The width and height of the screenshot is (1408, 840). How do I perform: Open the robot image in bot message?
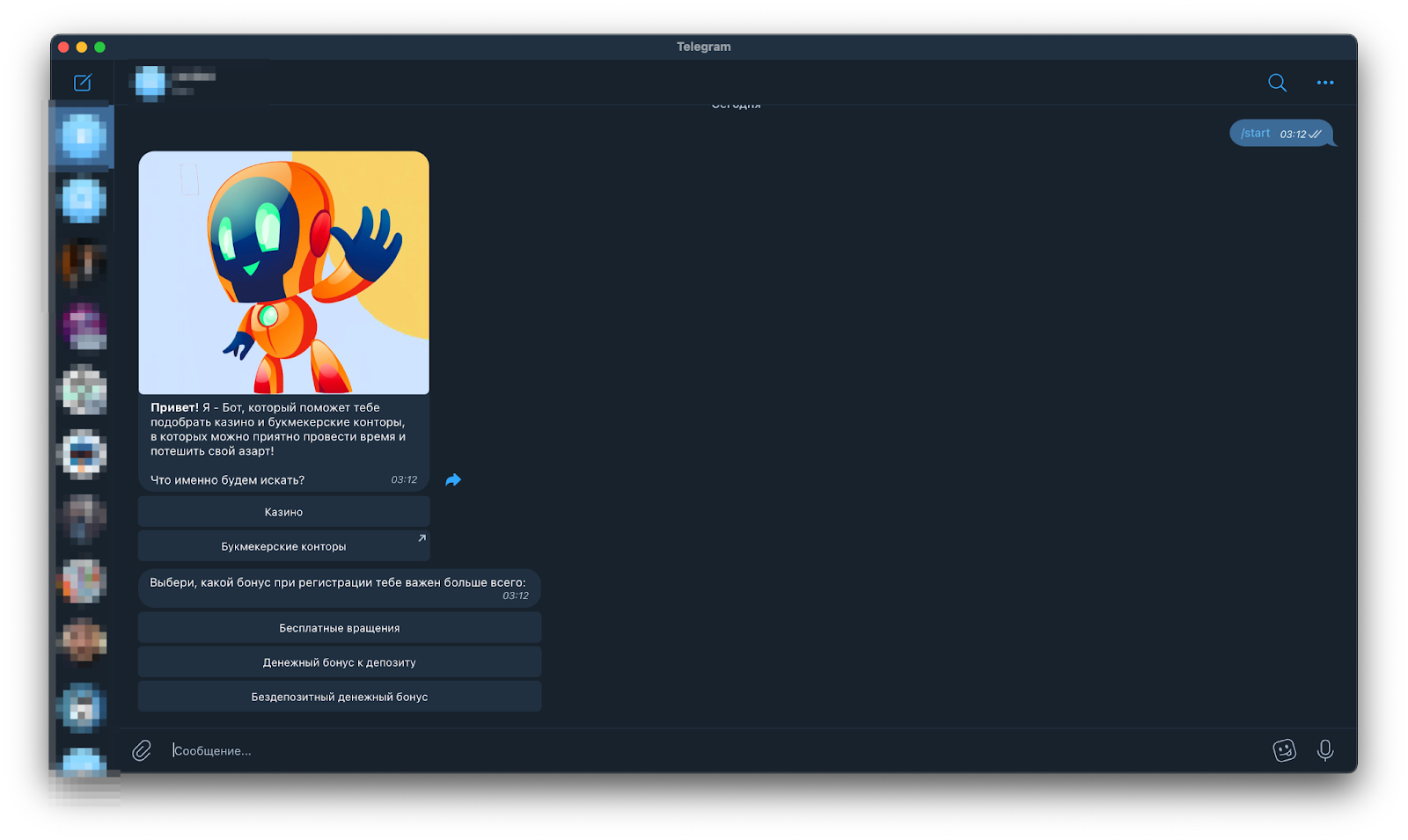pyautogui.click(x=283, y=273)
